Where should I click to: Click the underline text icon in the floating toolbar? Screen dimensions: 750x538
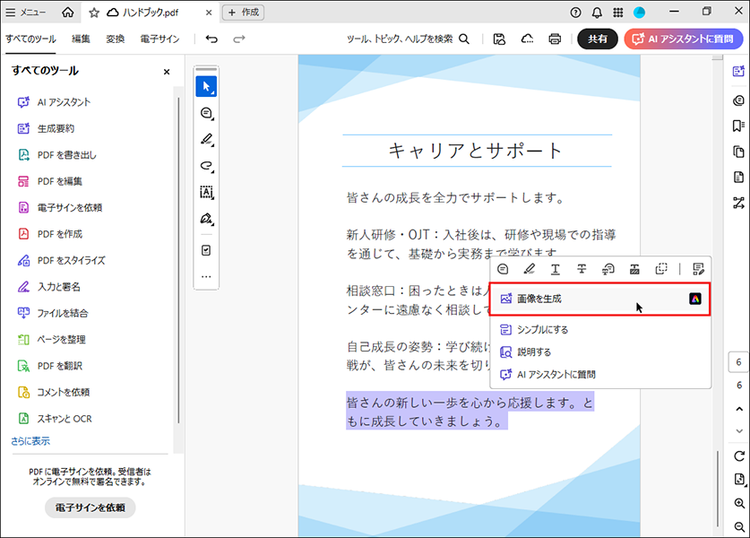[x=555, y=269]
